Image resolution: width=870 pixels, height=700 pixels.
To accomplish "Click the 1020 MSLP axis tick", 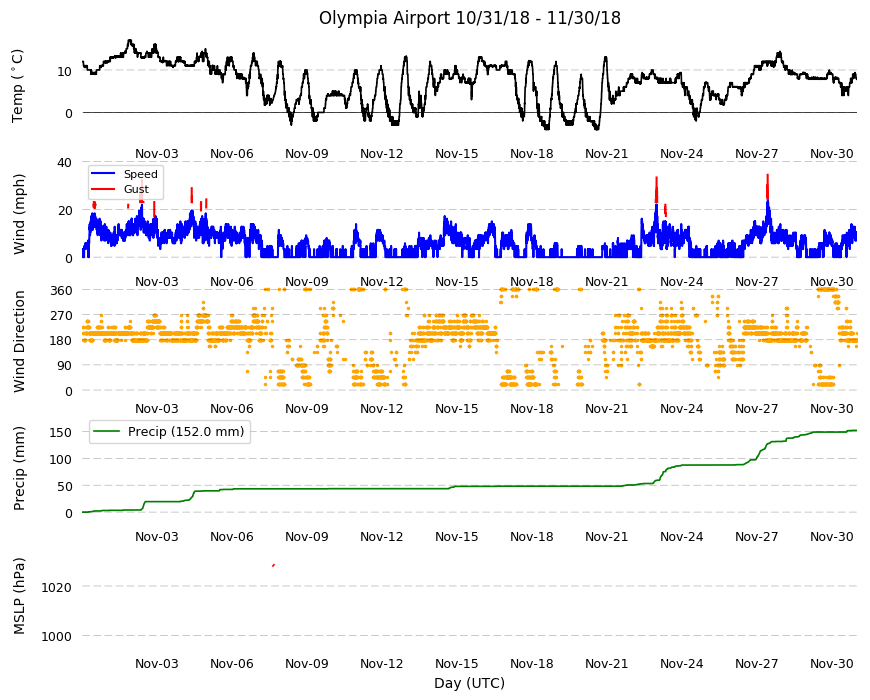I will 57,587.
